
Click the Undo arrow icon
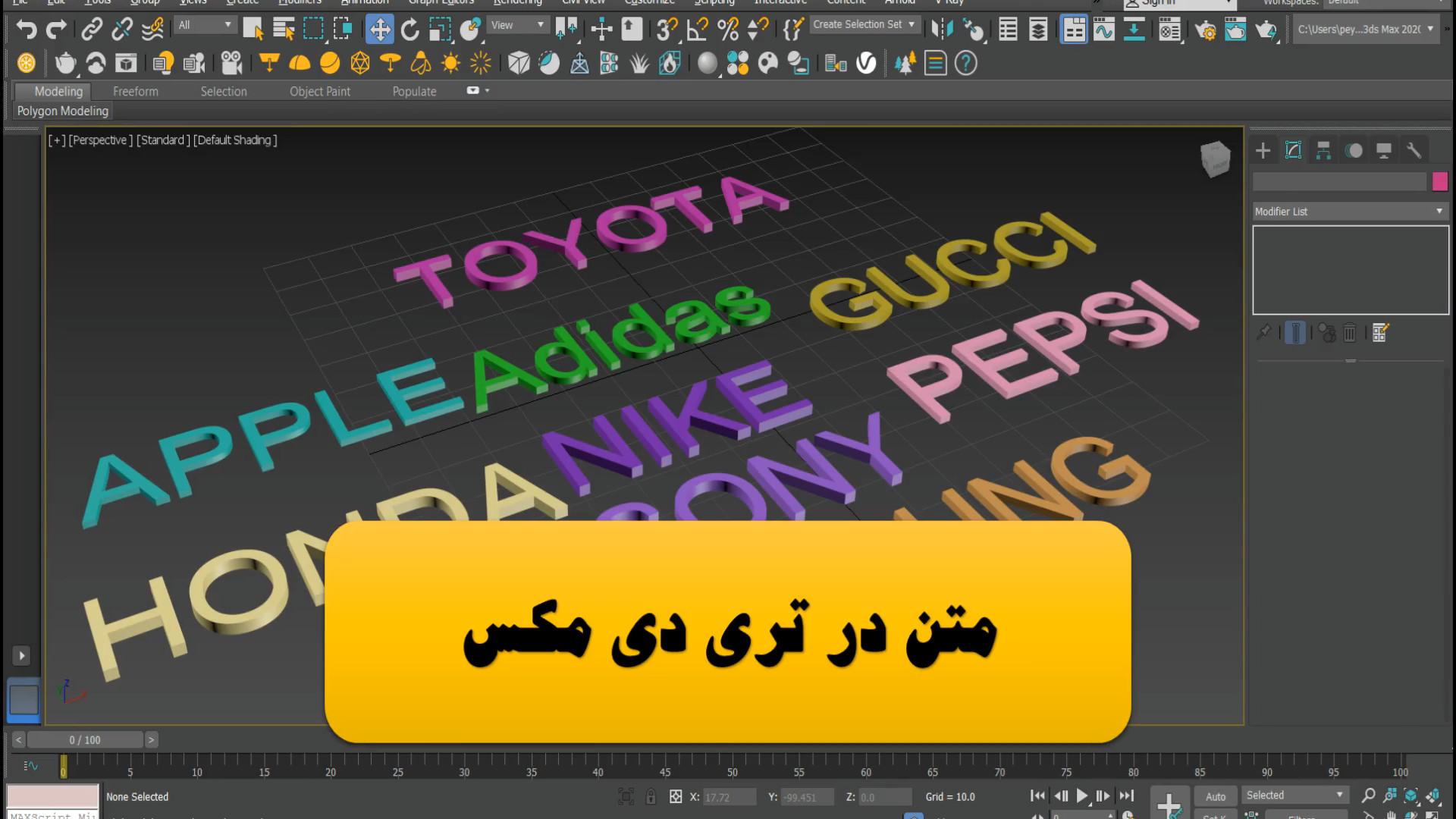(26, 30)
